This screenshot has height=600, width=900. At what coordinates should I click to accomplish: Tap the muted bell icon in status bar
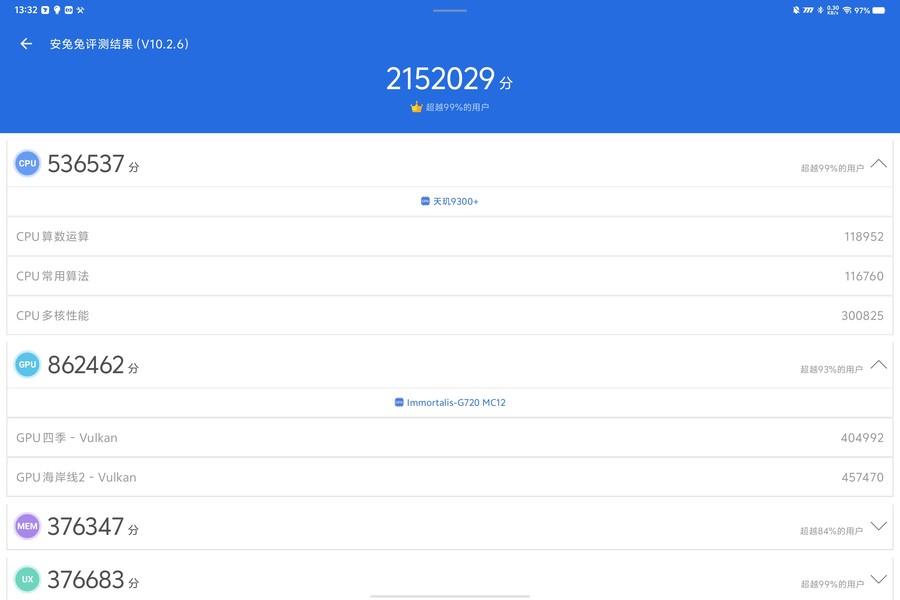coord(796,10)
